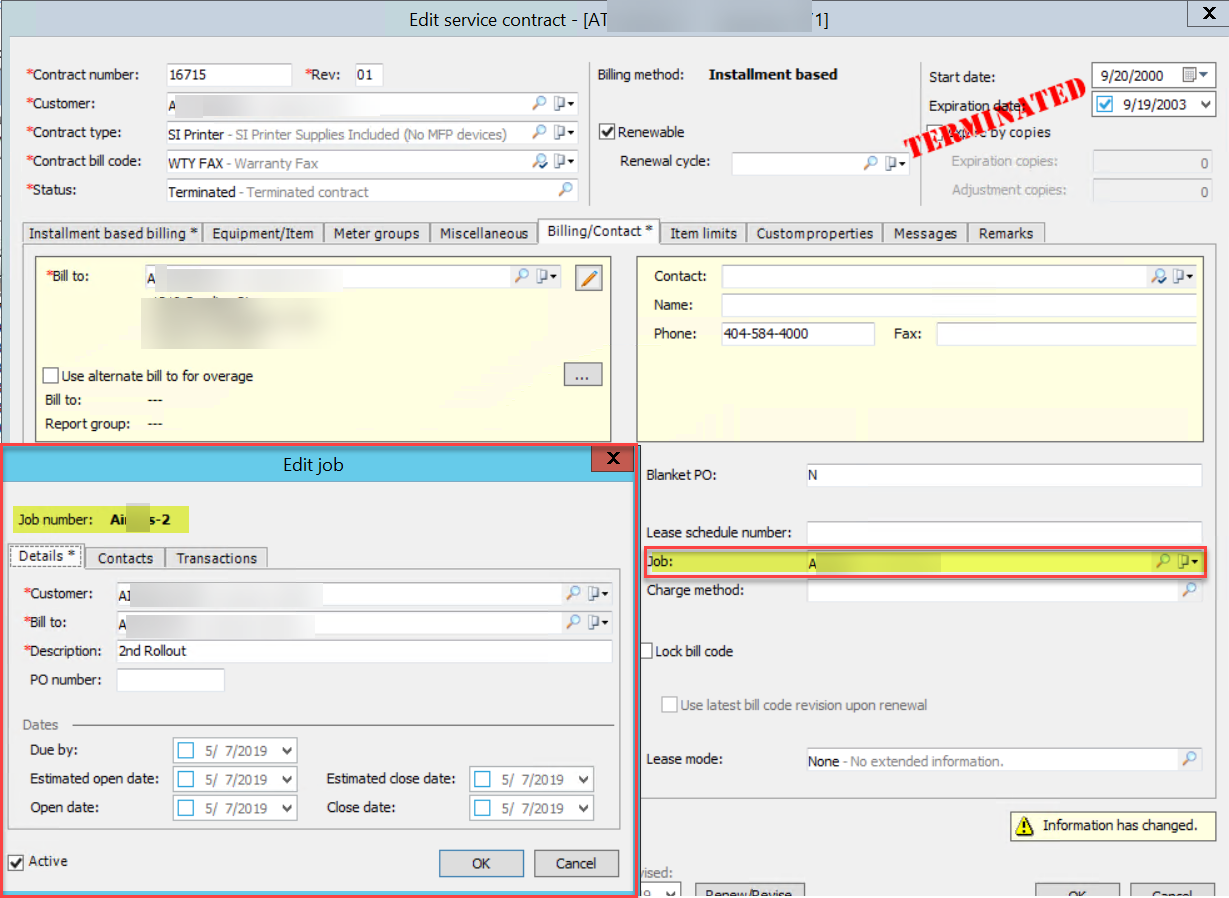
Task: Toggle the Renewable checkbox
Action: pos(606,132)
